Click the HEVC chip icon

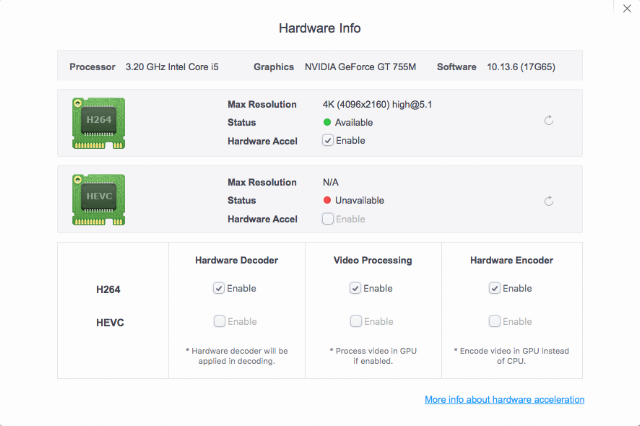98,200
